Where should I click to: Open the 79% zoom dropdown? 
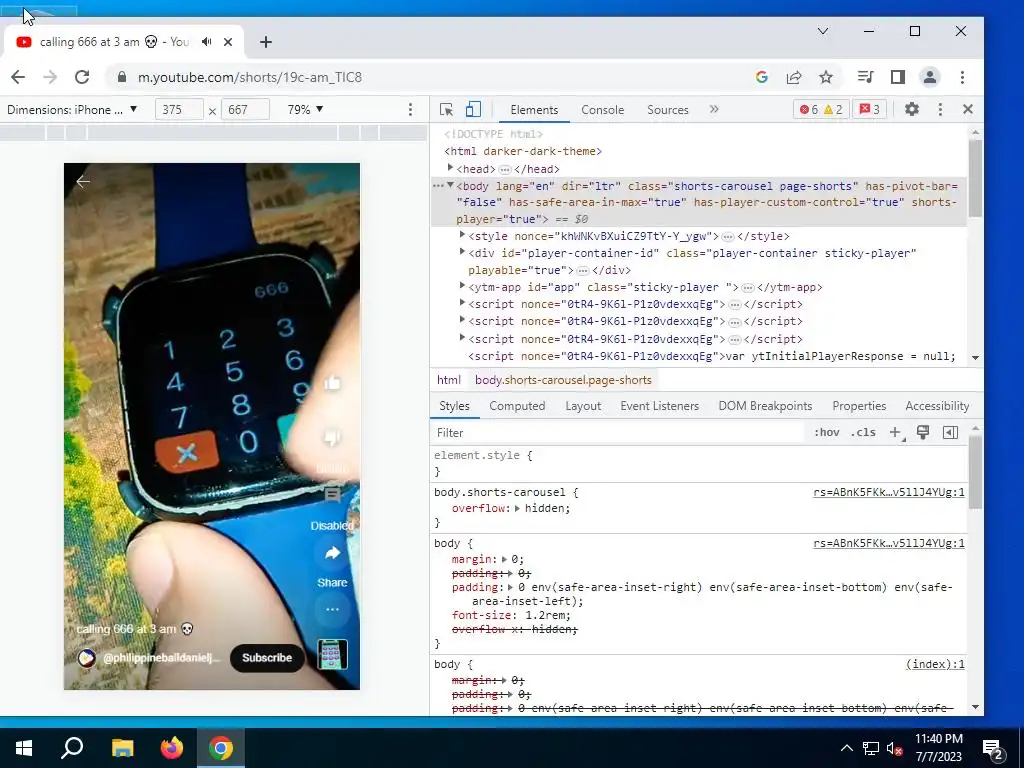(x=306, y=109)
